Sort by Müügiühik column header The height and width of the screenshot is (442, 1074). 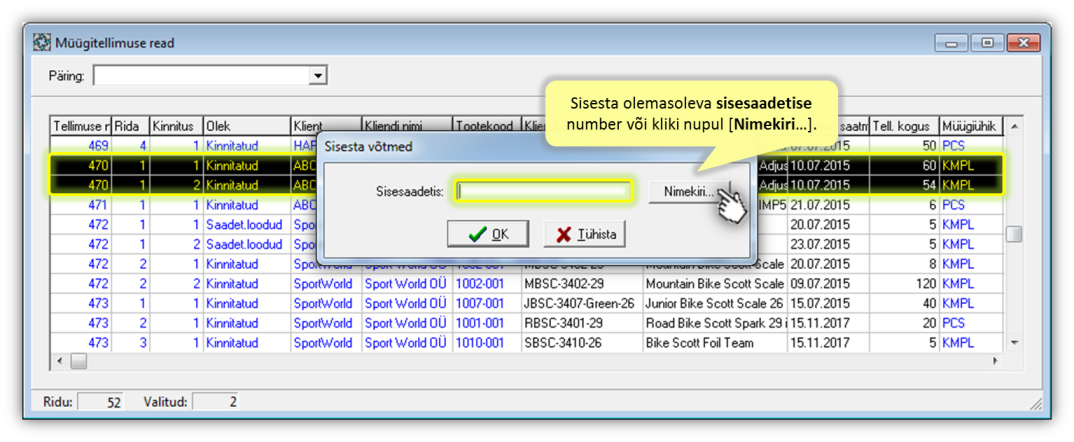click(x=968, y=127)
